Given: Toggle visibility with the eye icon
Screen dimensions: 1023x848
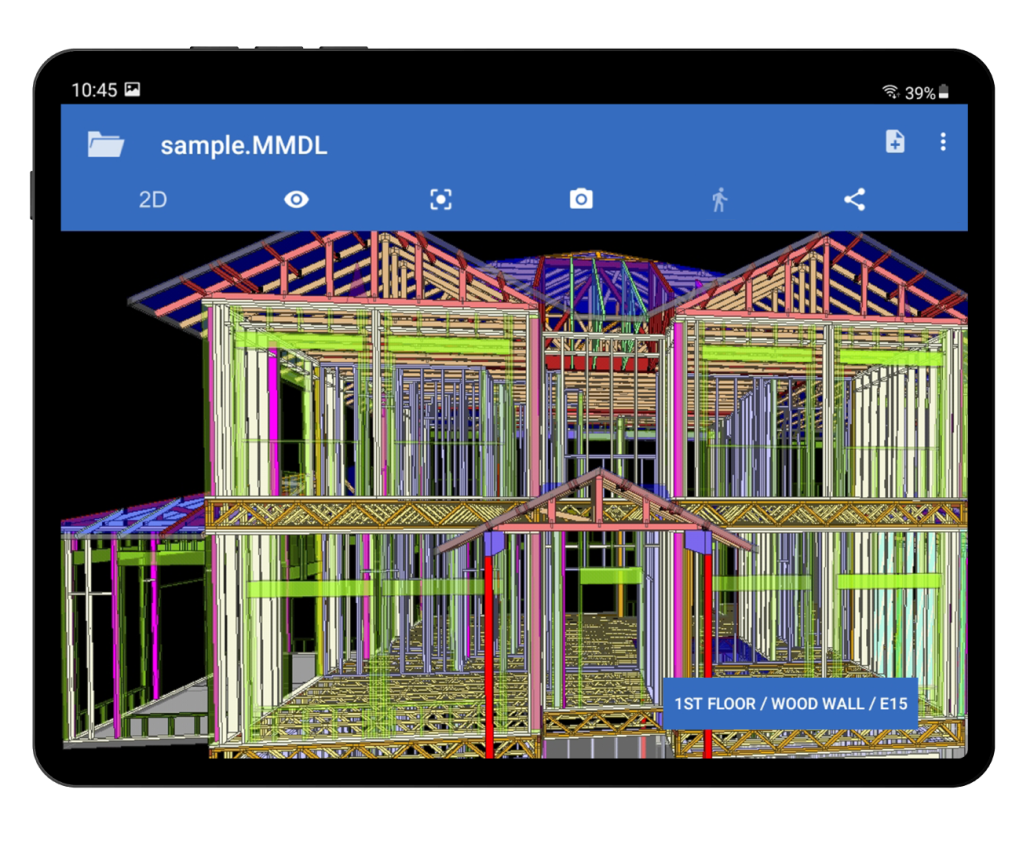Looking at the screenshot, I should point(296,200).
